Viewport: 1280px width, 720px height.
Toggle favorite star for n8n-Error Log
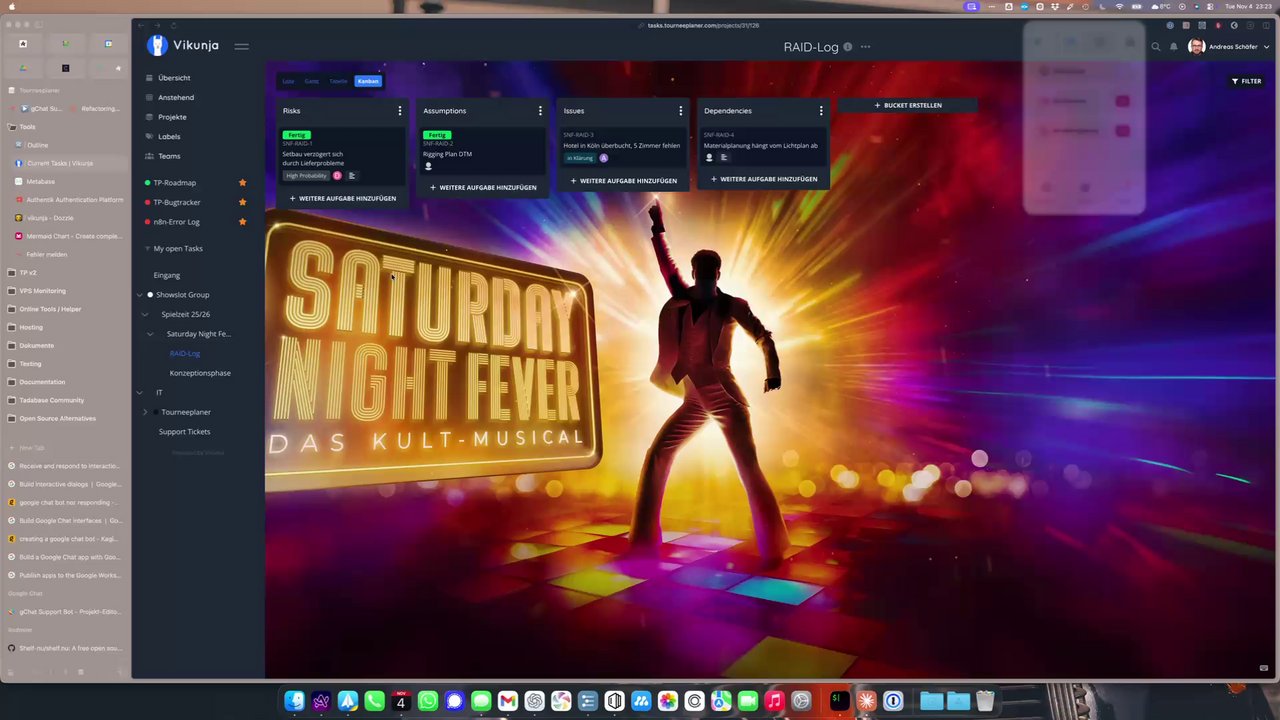242,222
